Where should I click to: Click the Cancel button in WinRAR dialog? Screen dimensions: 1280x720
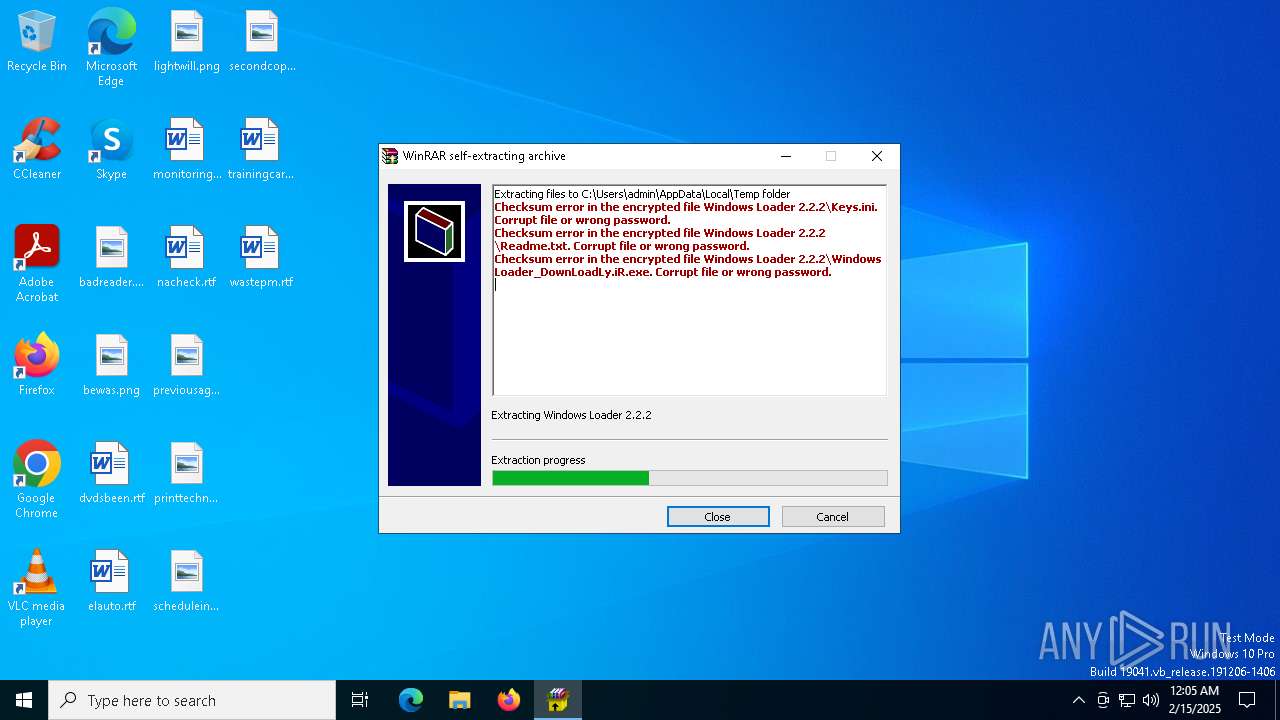pos(833,517)
